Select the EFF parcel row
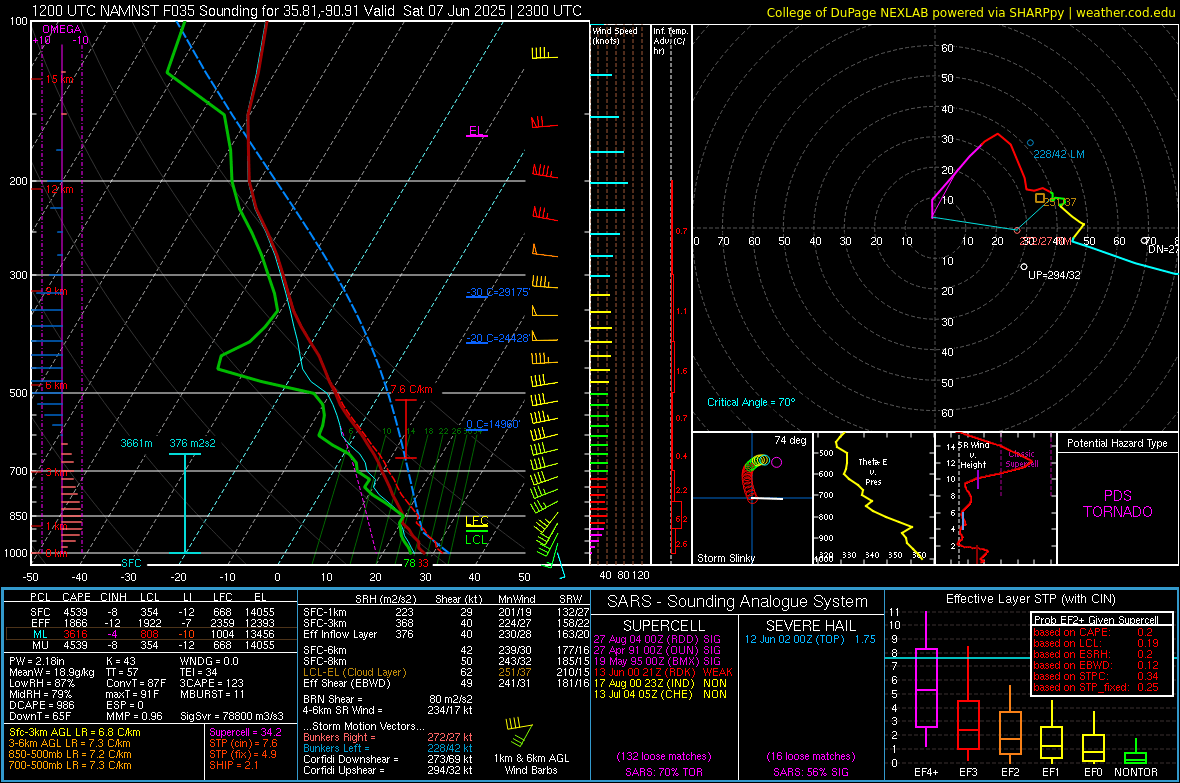The image size is (1180, 783). (x=151, y=623)
